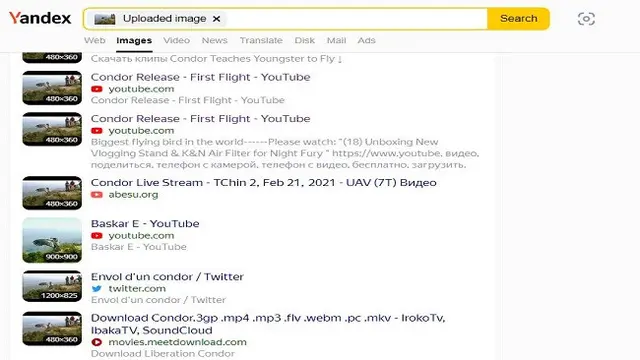Click YouTube icon under first Condor Release result
Image resolution: width=640 pixels, height=360 pixels.
(97, 89)
